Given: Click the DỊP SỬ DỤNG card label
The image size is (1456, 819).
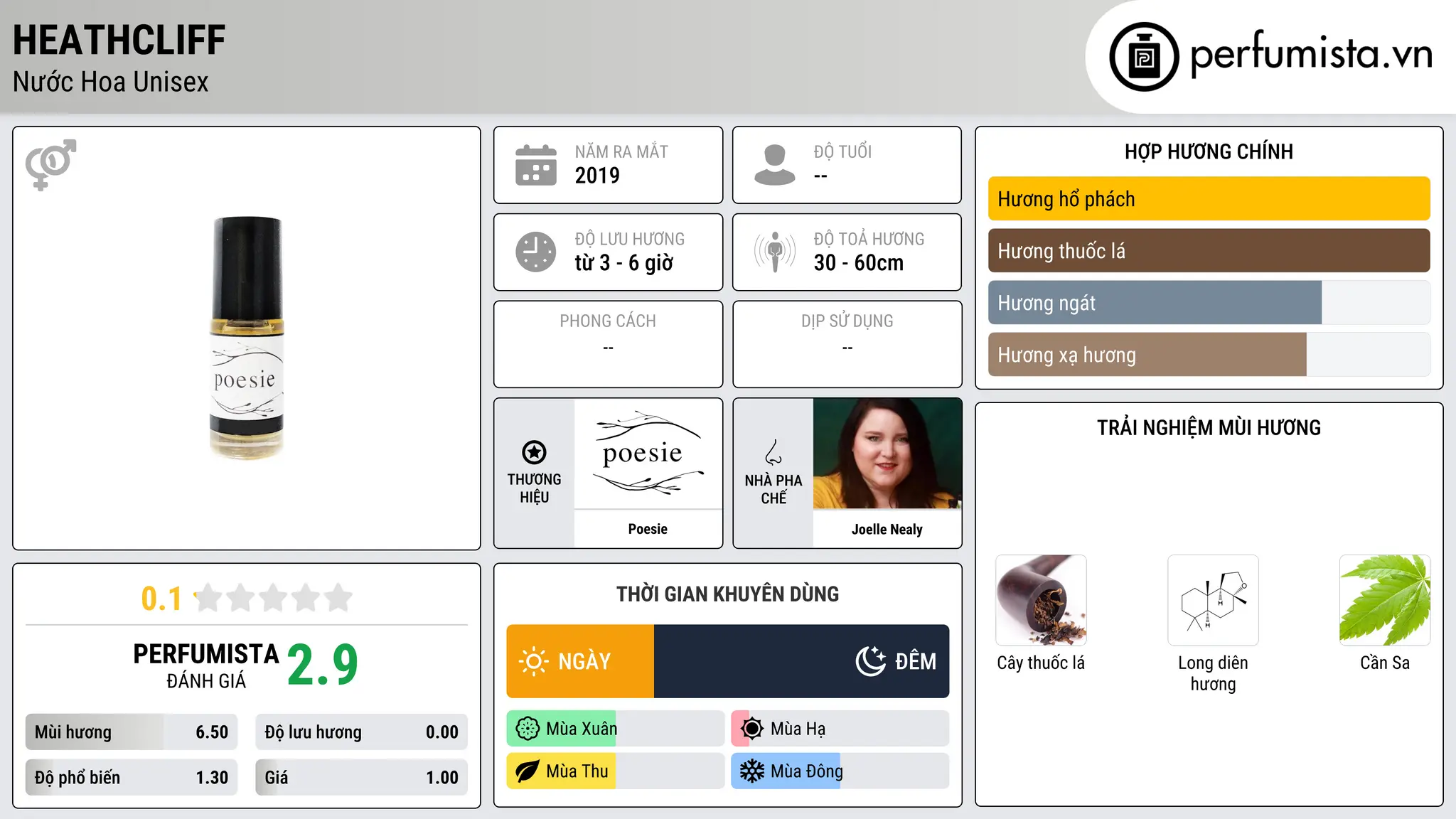Looking at the screenshot, I should click(x=847, y=321).
